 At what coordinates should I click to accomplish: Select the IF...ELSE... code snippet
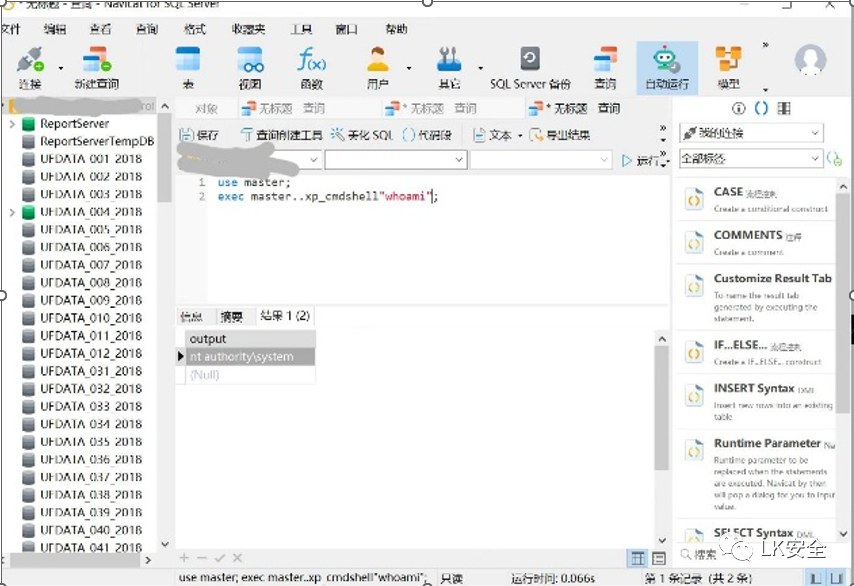pyautogui.click(x=756, y=352)
